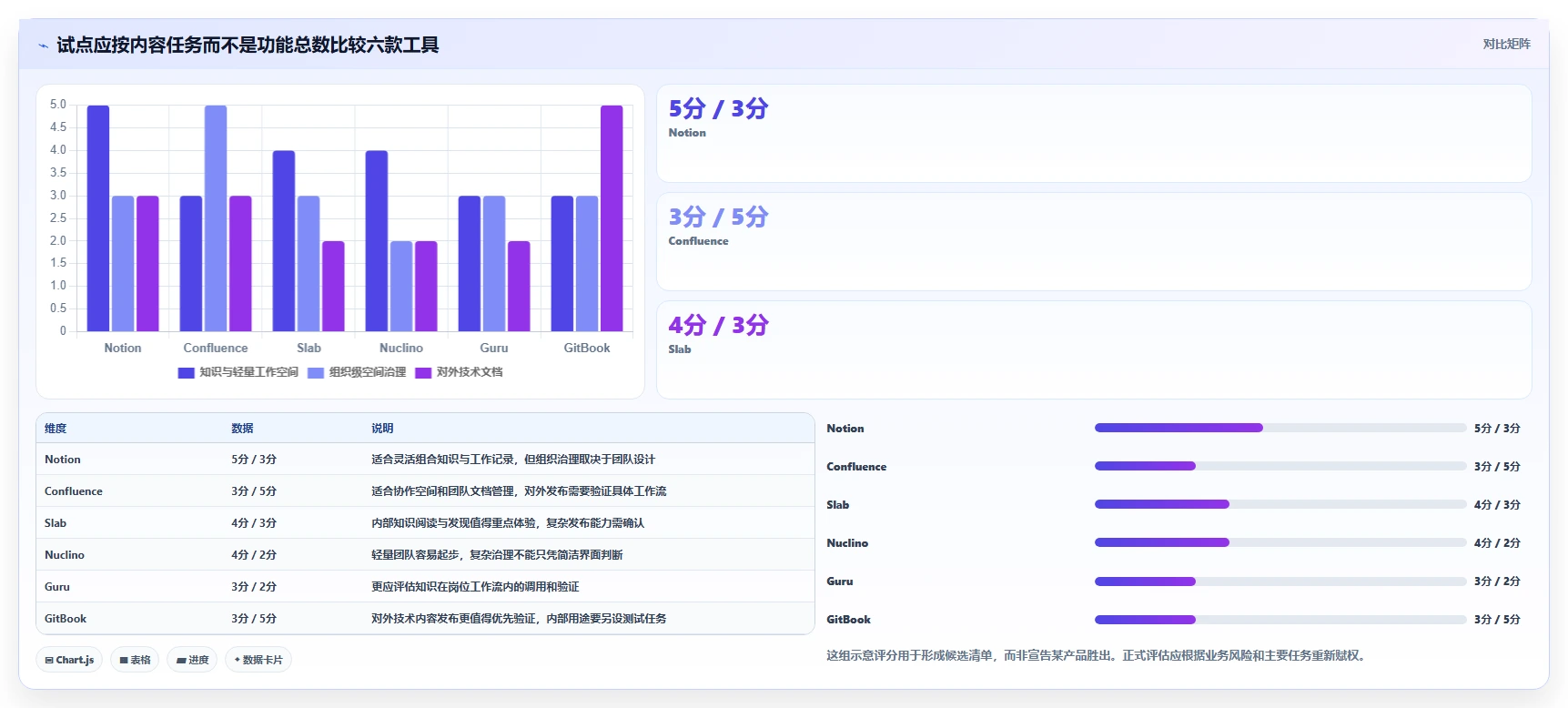The height and width of the screenshot is (708, 1568).
Task: Click the Confluence progress bar
Action: coord(1280,466)
